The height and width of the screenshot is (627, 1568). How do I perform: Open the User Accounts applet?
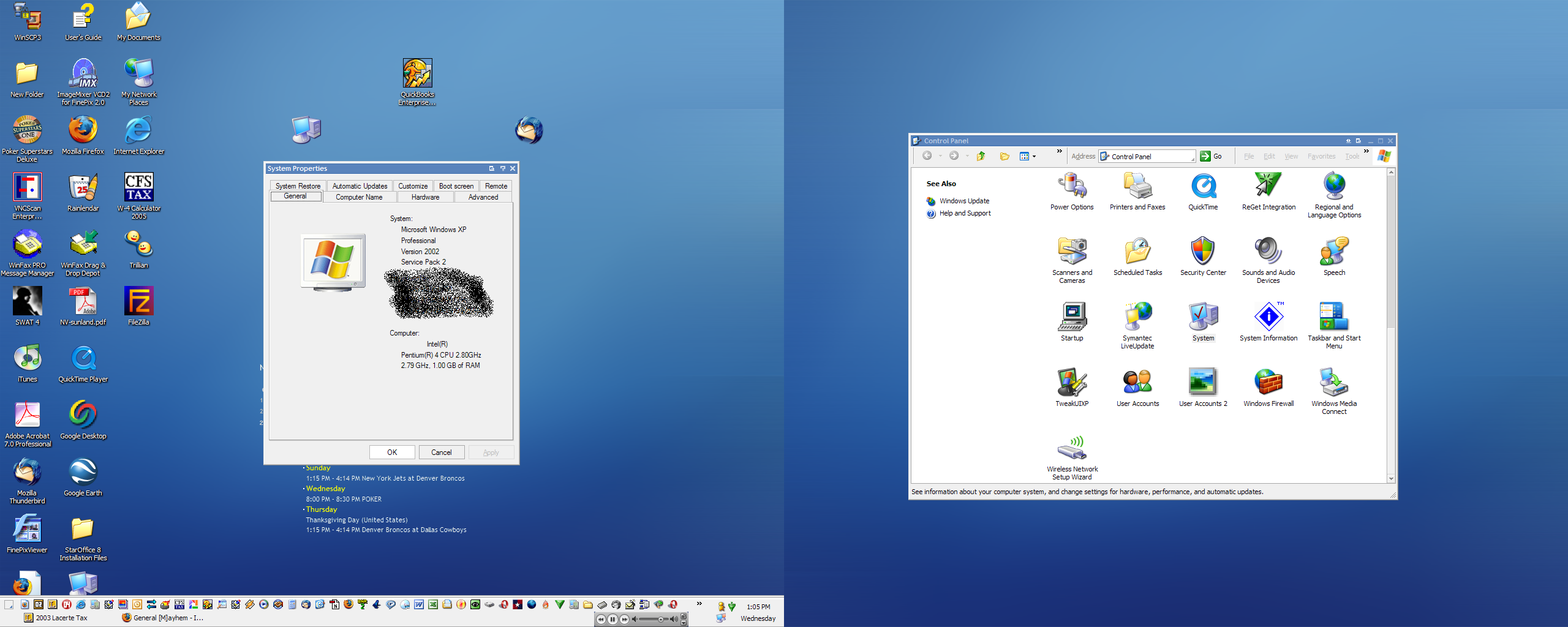[x=1137, y=388]
